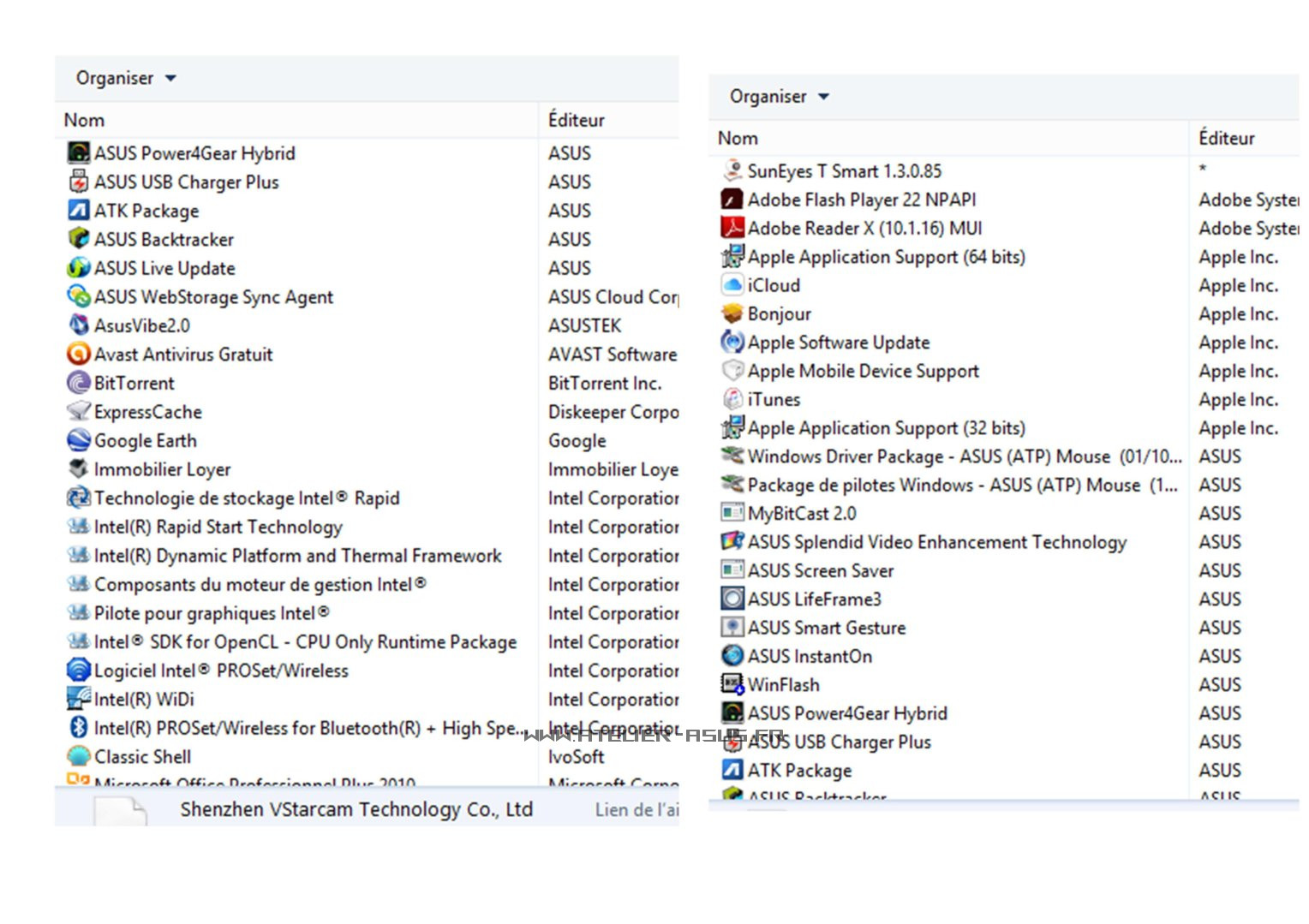Viewport: 1309px width, 924px height.
Task: Choose the Apple Software Update entry
Action: click(838, 343)
